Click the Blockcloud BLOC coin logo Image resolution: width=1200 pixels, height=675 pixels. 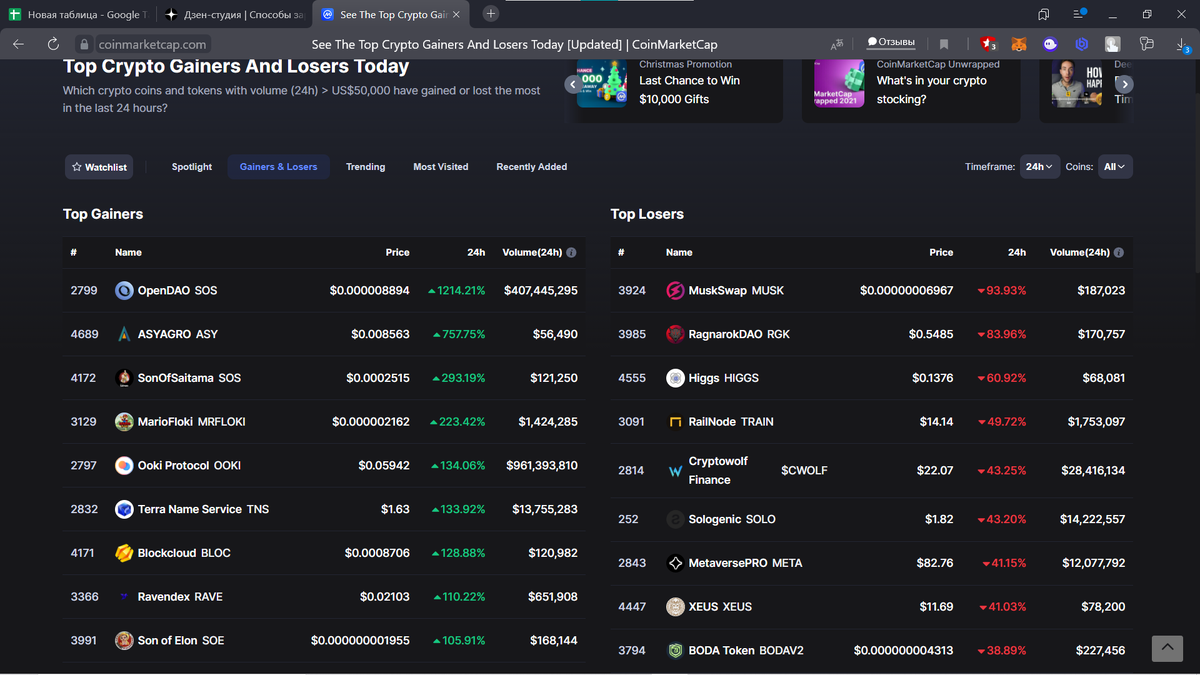click(x=124, y=553)
